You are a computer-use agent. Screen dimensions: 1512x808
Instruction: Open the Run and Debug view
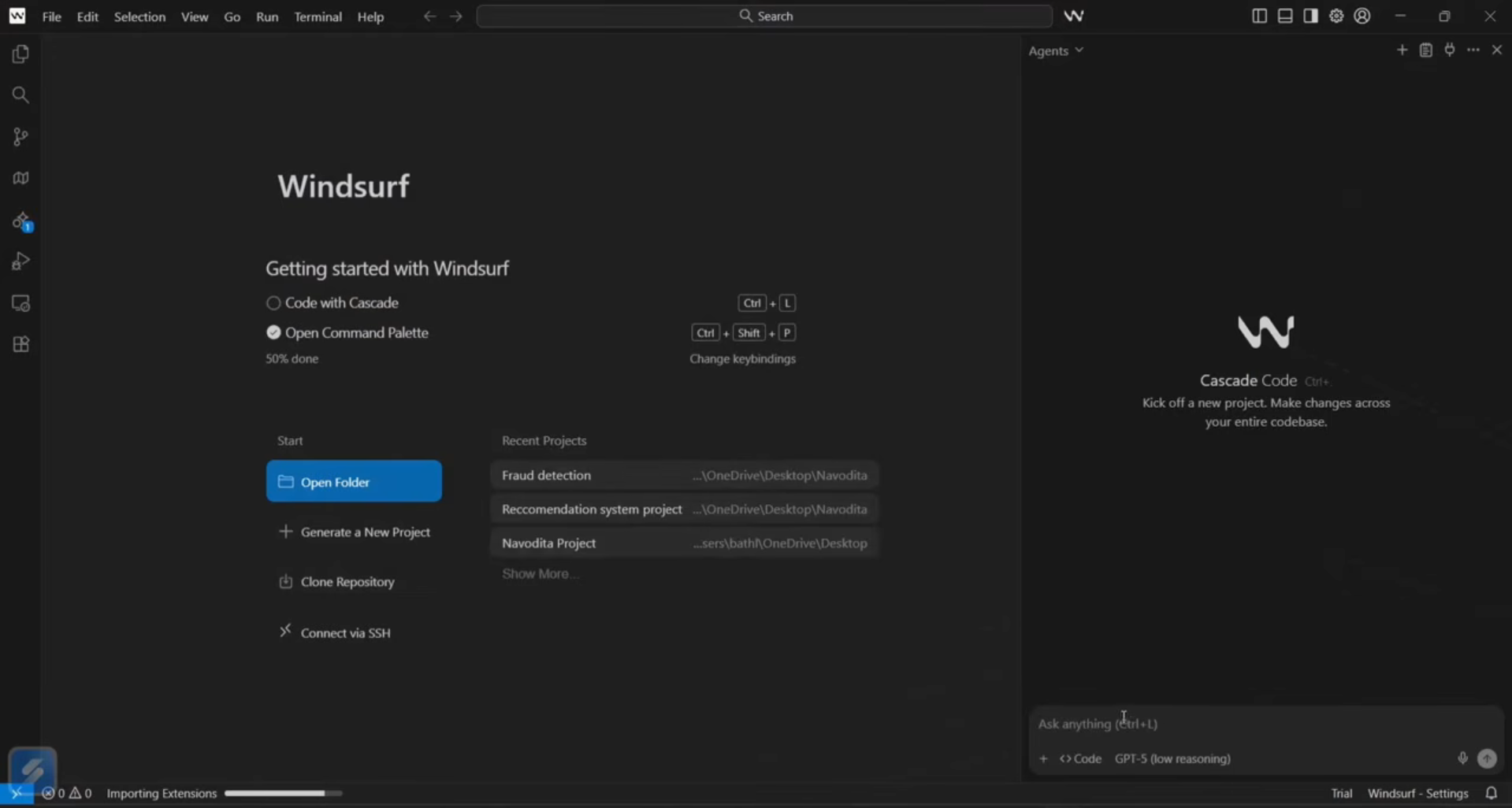(x=20, y=261)
